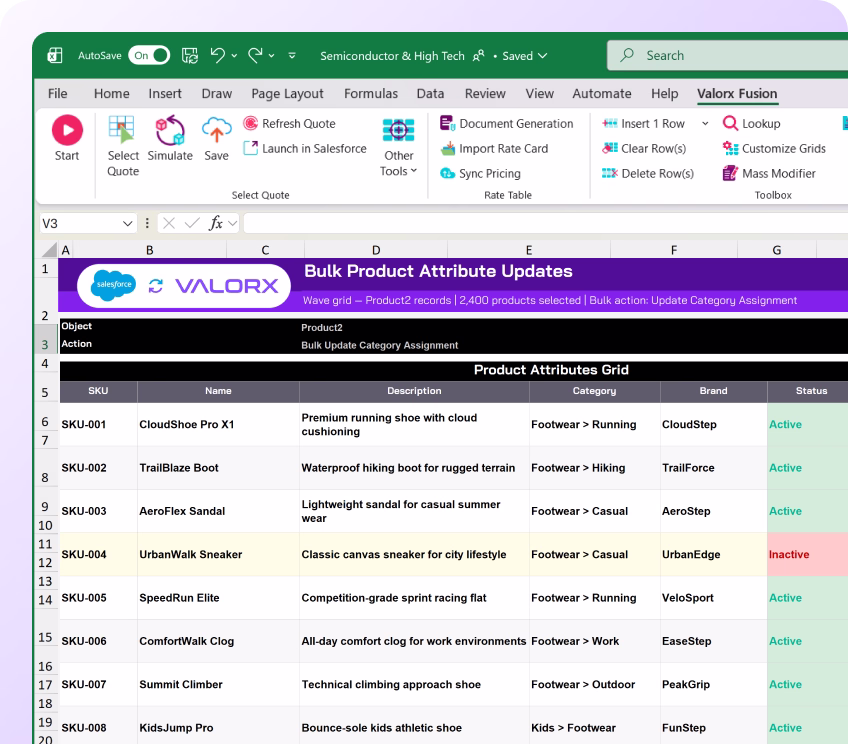
Task: Click the Insert Function fx icon
Action: pyautogui.click(x=216, y=223)
